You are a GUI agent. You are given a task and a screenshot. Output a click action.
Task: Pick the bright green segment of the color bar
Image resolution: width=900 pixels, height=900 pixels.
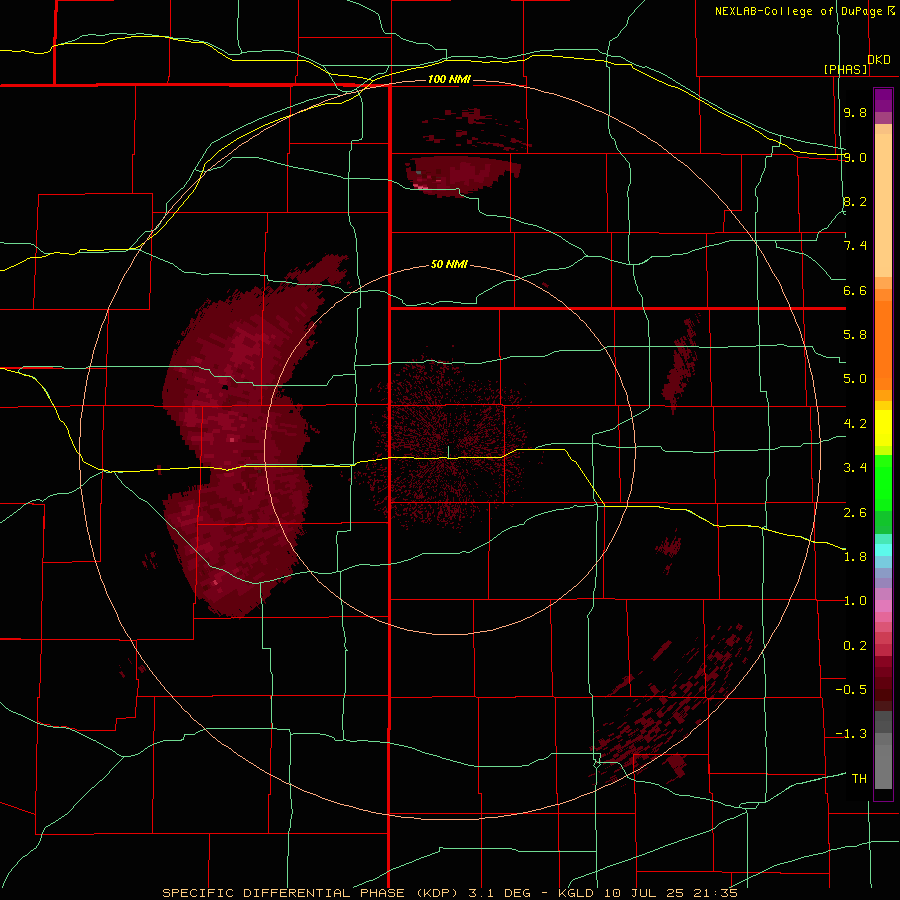point(883,482)
